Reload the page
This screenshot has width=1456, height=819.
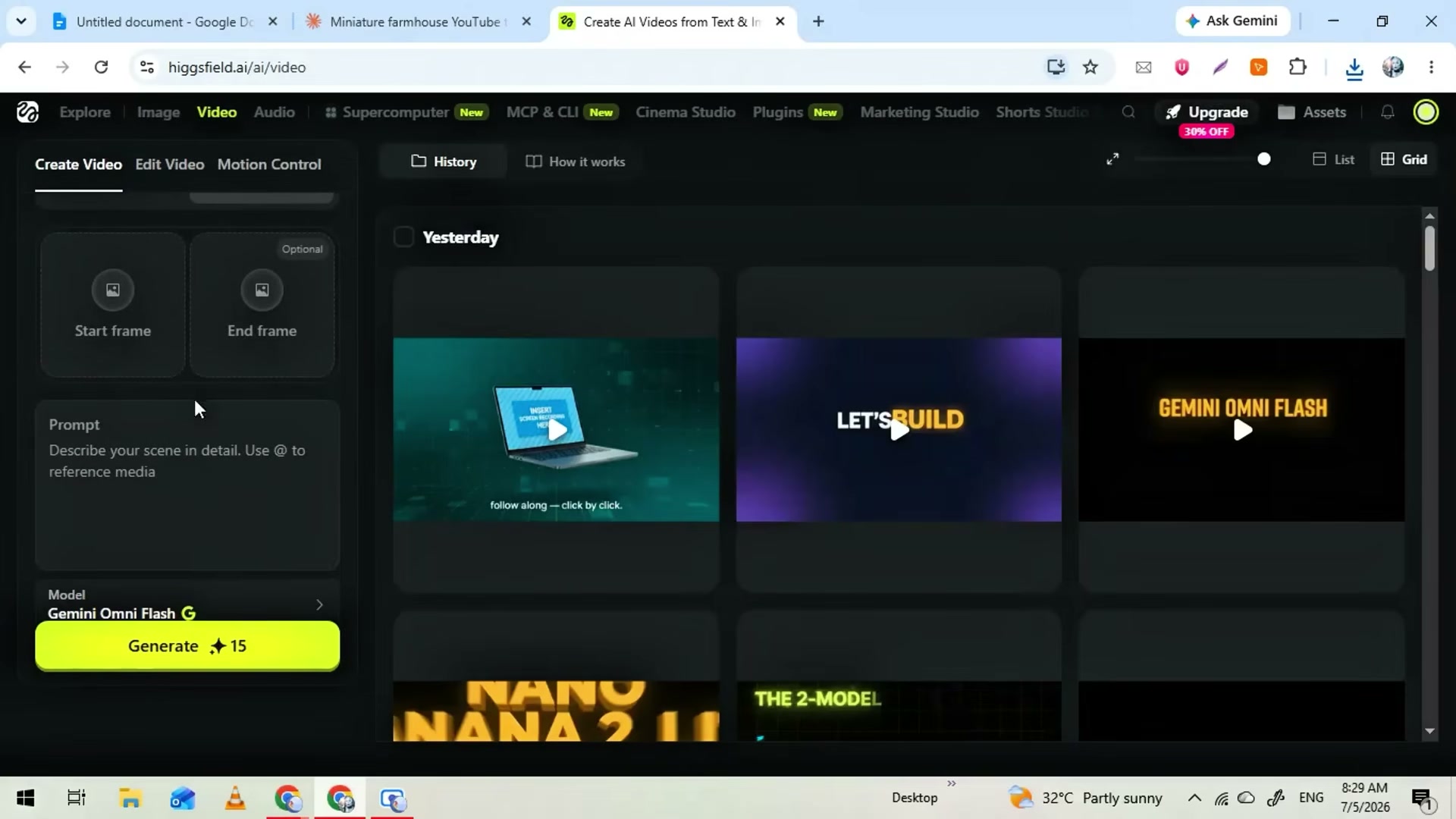tap(101, 67)
